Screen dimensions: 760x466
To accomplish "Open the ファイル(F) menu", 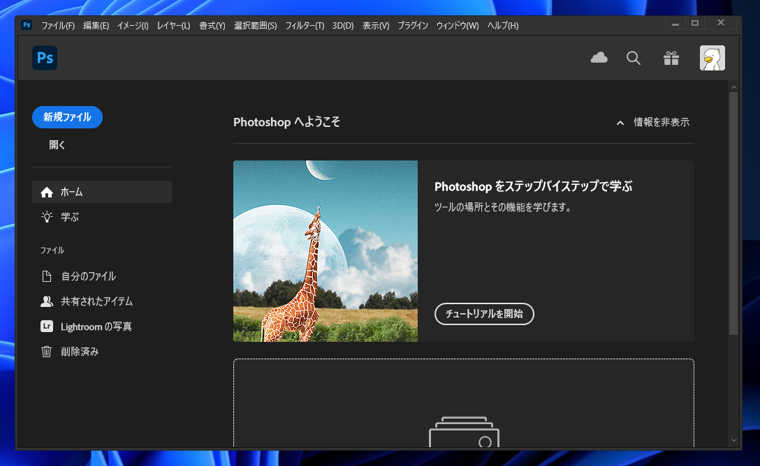I will [x=58, y=26].
